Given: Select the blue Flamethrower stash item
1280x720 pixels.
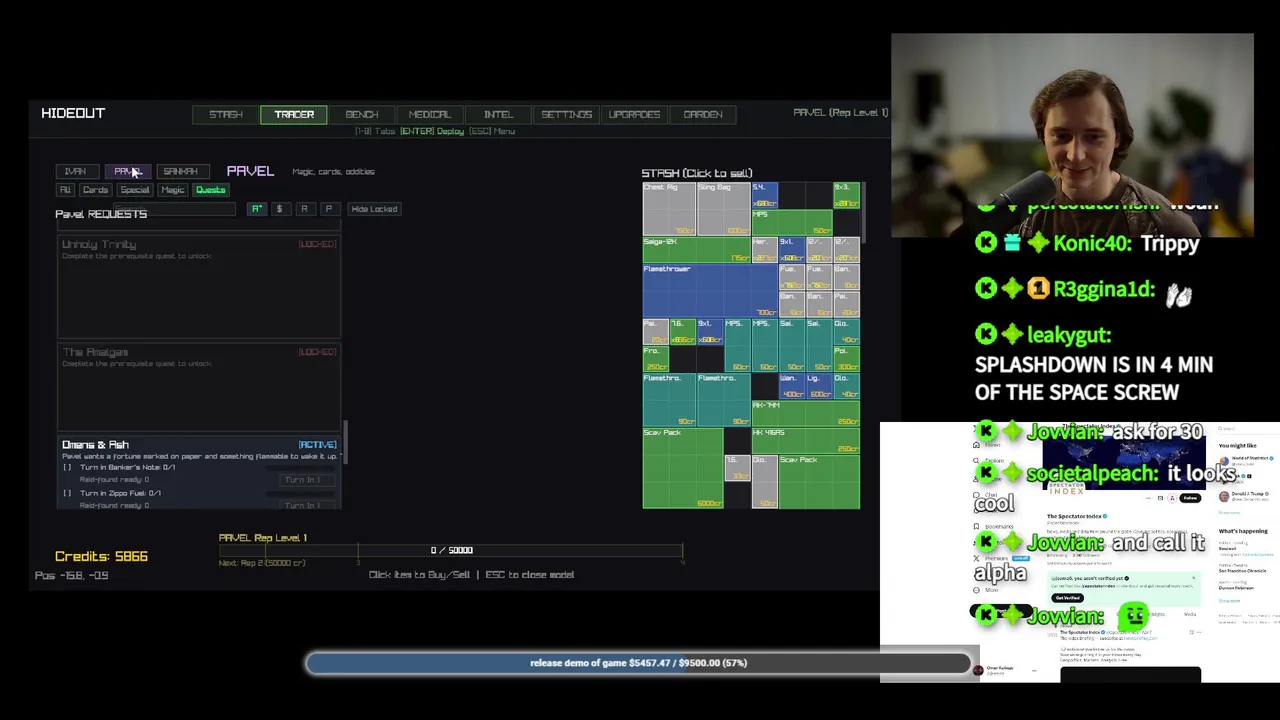Looking at the screenshot, I should (710, 291).
